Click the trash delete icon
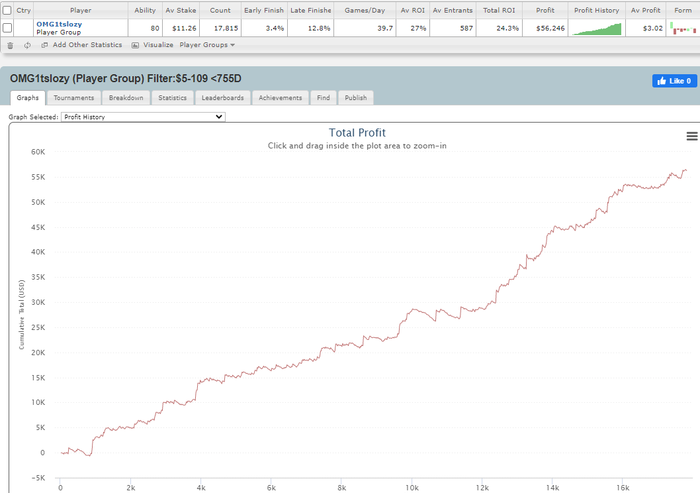Image resolution: width=700 pixels, height=493 pixels. (10, 45)
